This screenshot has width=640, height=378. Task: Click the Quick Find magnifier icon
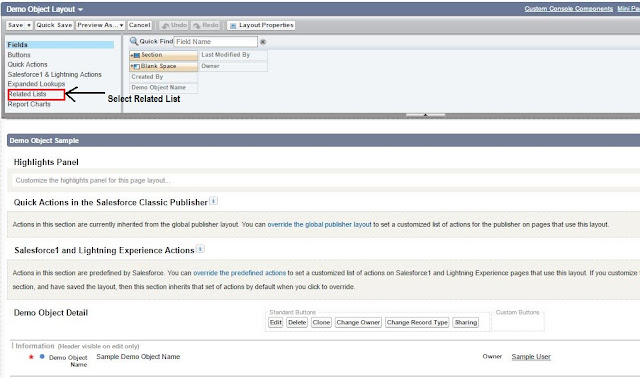[x=133, y=41]
